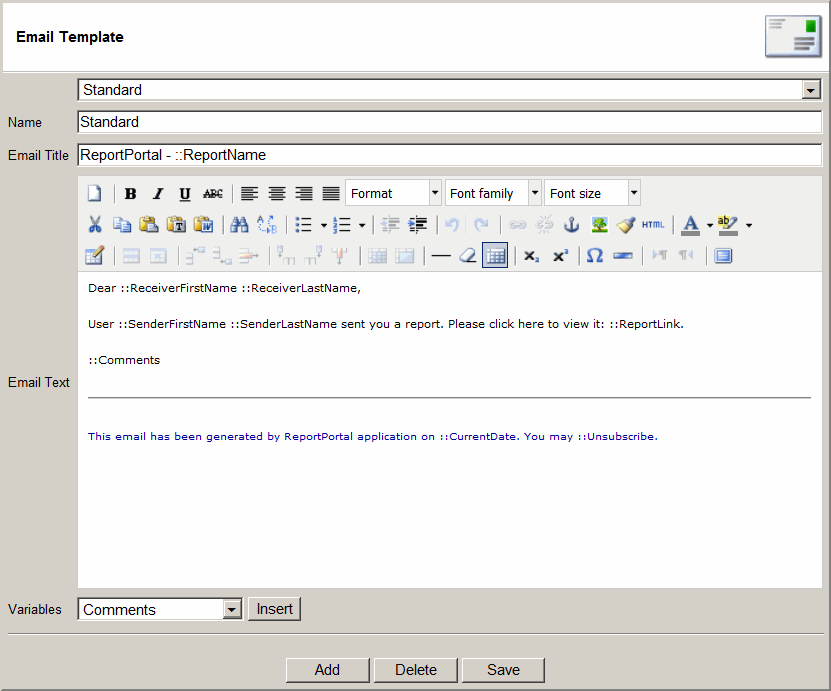Open the Variables dropdown showing Comments

click(x=160, y=609)
